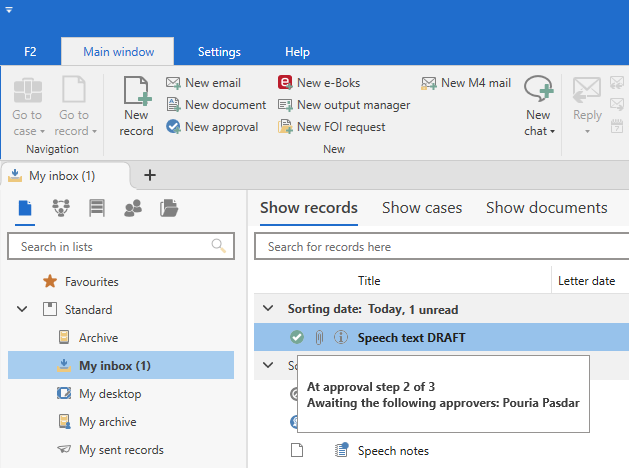Switch to Show cases view
The width and height of the screenshot is (629, 468).
[421, 208]
